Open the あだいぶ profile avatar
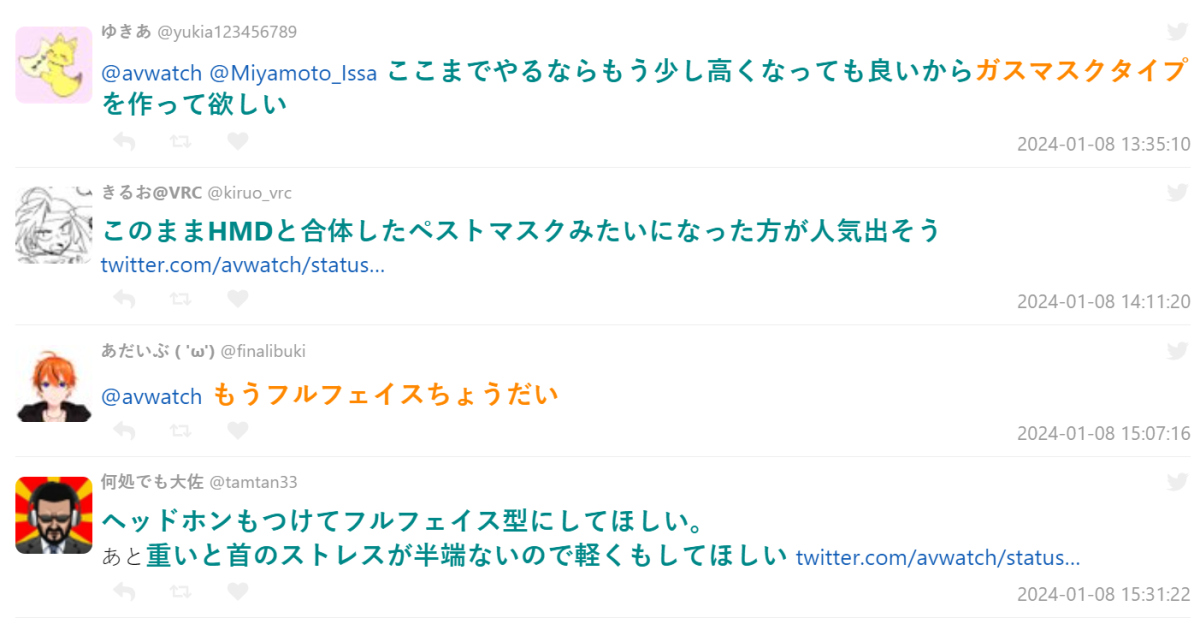This screenshot has height=624, width=1200. (x=54, y=385)
